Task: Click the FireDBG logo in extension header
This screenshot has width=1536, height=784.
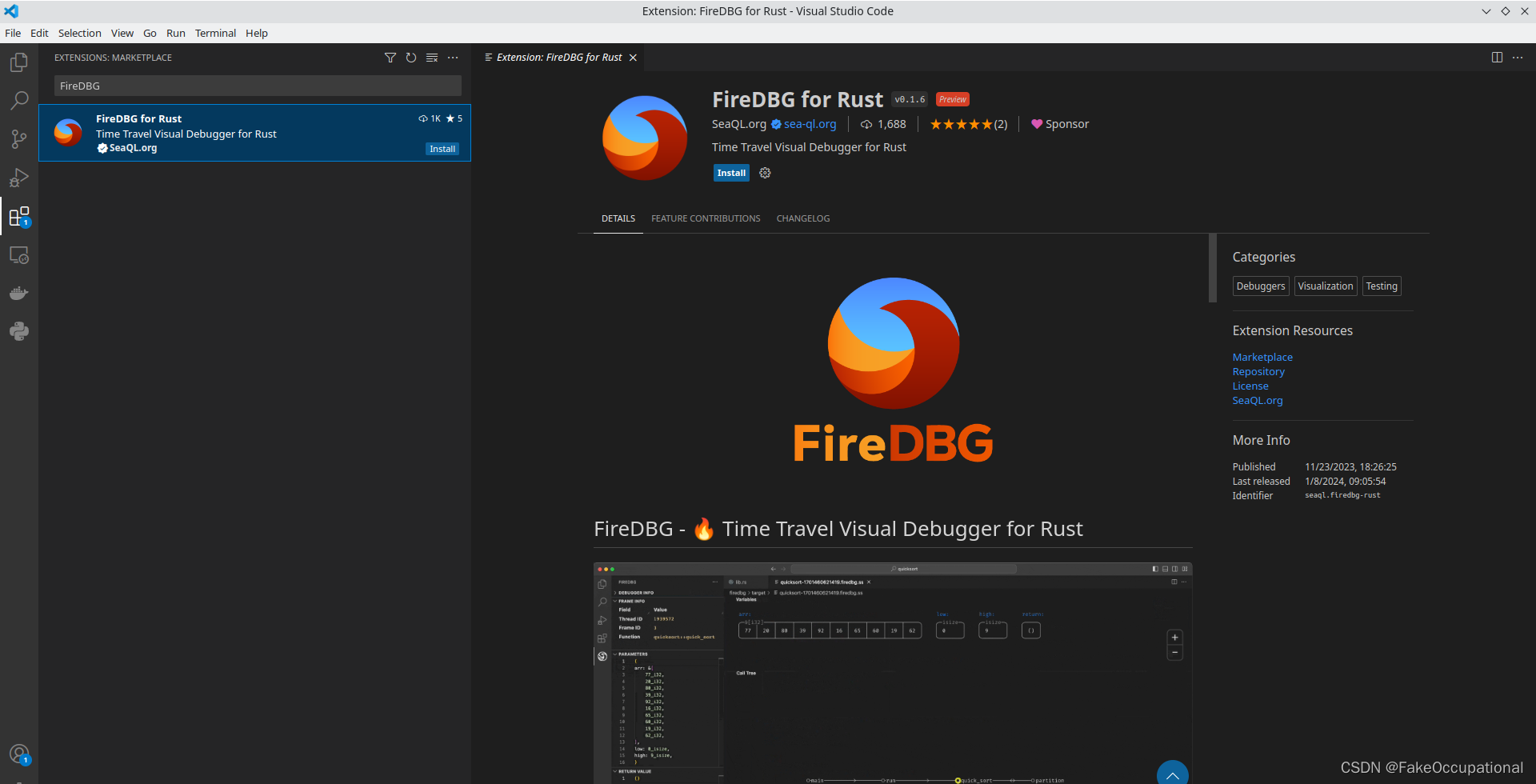Action: point(645,138)
